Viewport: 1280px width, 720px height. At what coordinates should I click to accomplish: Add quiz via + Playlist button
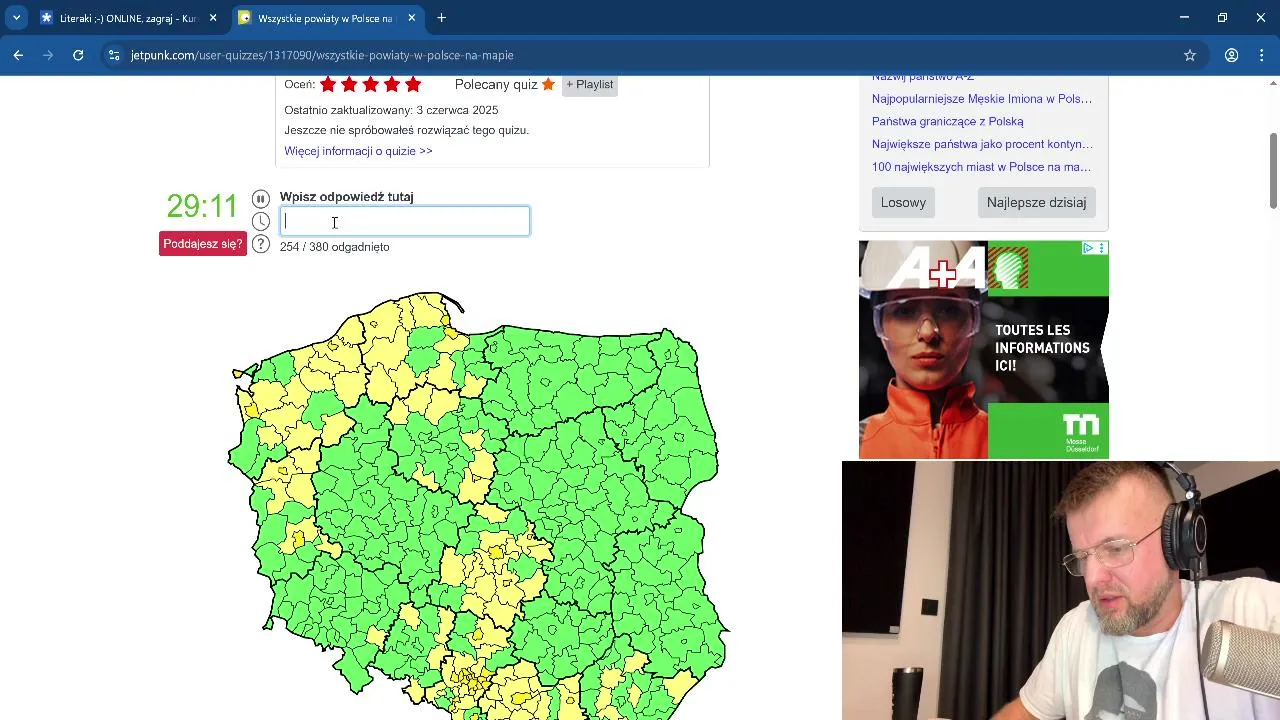tap(590, 85)
